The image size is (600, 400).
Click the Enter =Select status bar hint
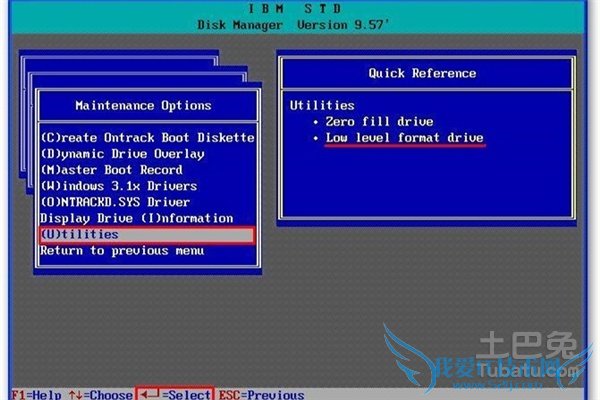pos(174,394)
